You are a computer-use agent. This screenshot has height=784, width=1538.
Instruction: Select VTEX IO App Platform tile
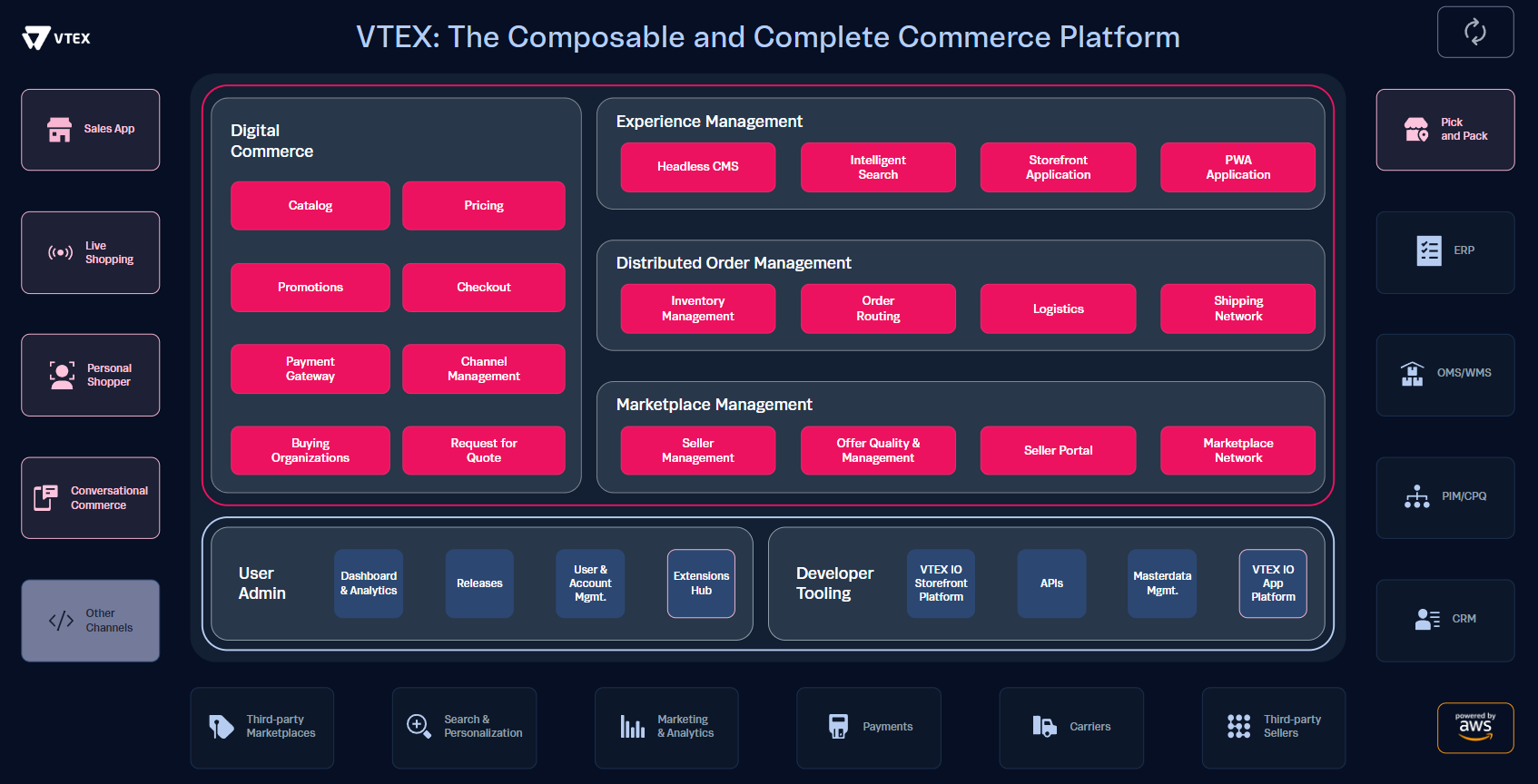1273,583
